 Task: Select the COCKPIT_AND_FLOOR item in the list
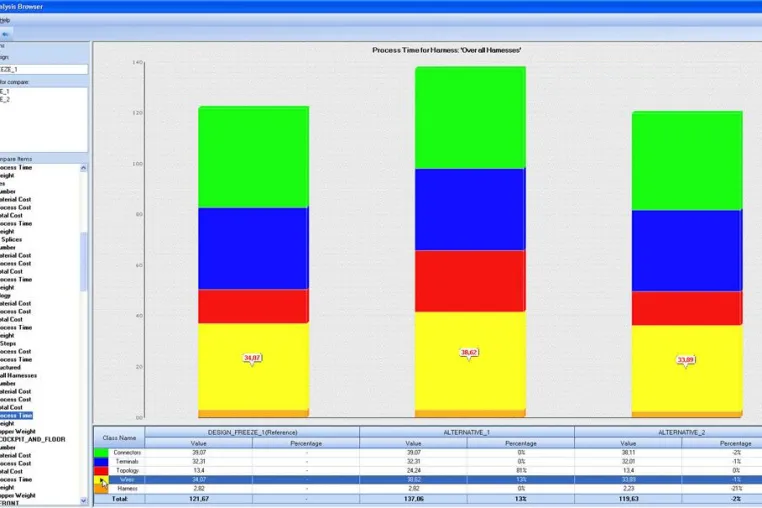[33, 439]
